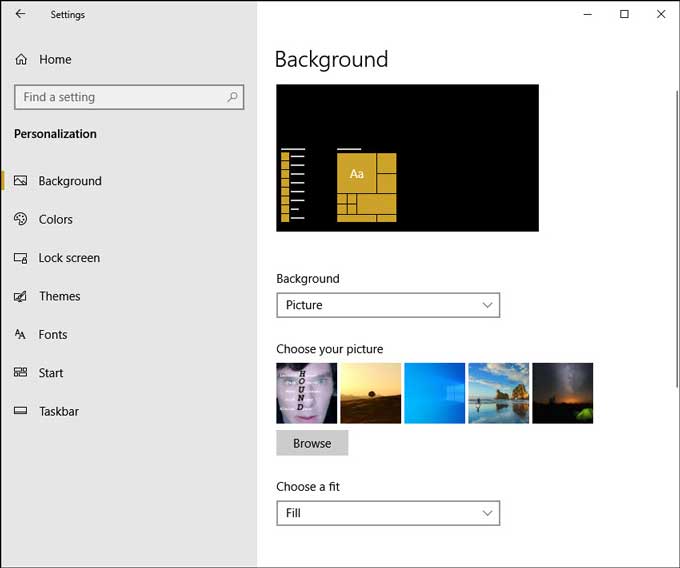This screenshot has height=568, width=680.
Task: Pick the night sky tent thumbnail
Action: click(562, 393)
